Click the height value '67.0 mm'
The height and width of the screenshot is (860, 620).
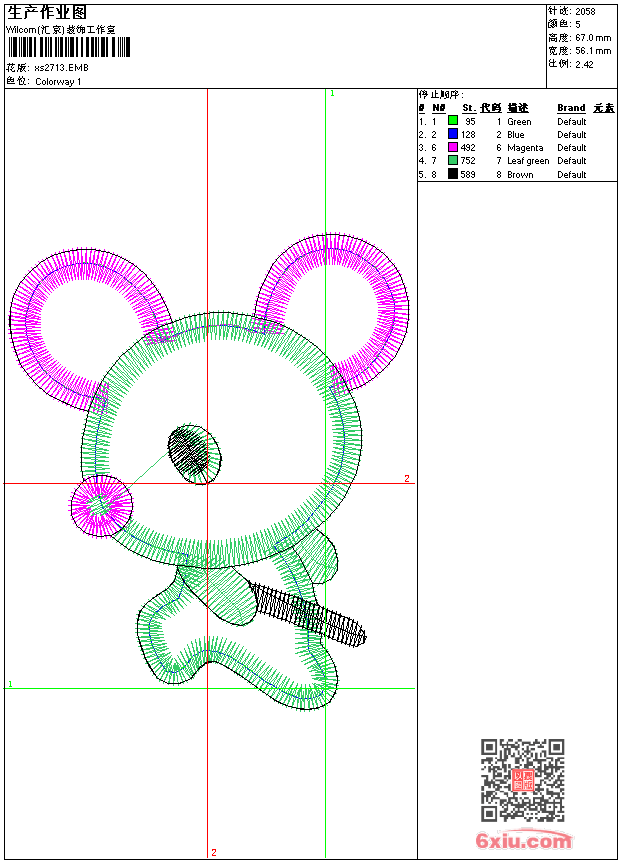tap(593, 38)
